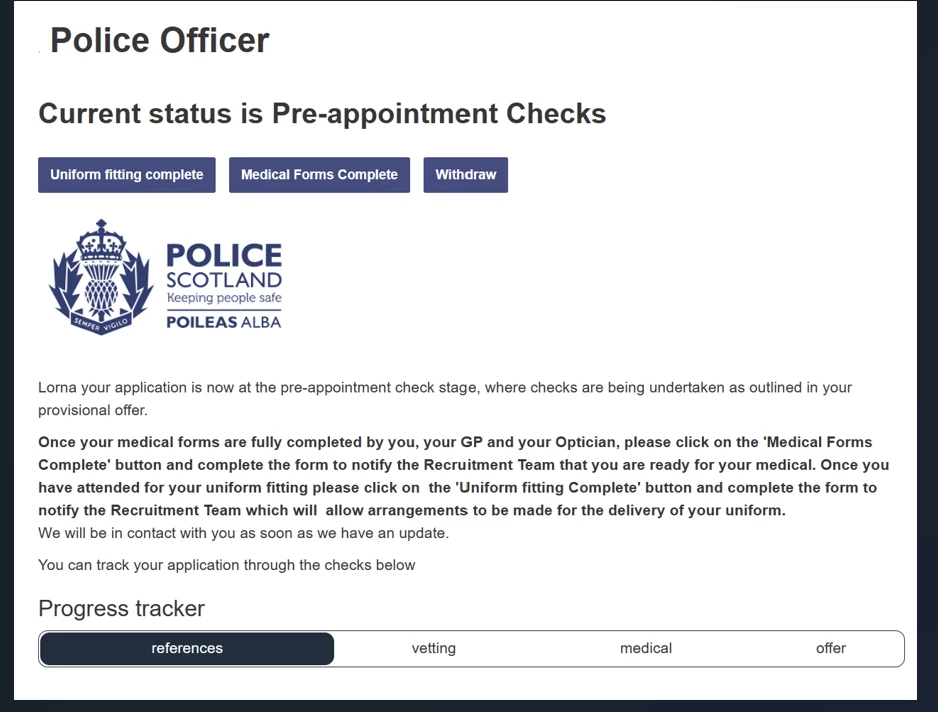Click the We will be in contact line
Viewport: 938px width, 712px height.
(x=243, y=533)
